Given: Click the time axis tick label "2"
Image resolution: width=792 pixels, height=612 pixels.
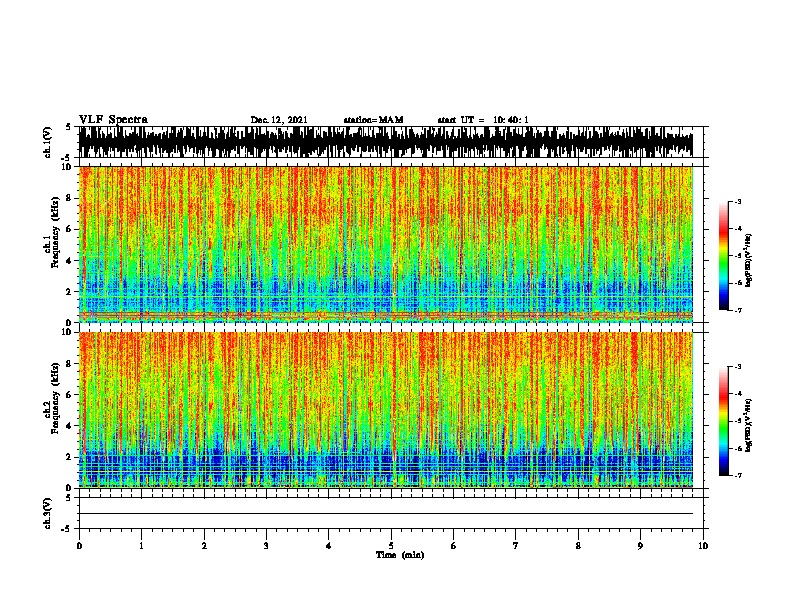Looking at the screenshot, I should (x=204, y=546).
